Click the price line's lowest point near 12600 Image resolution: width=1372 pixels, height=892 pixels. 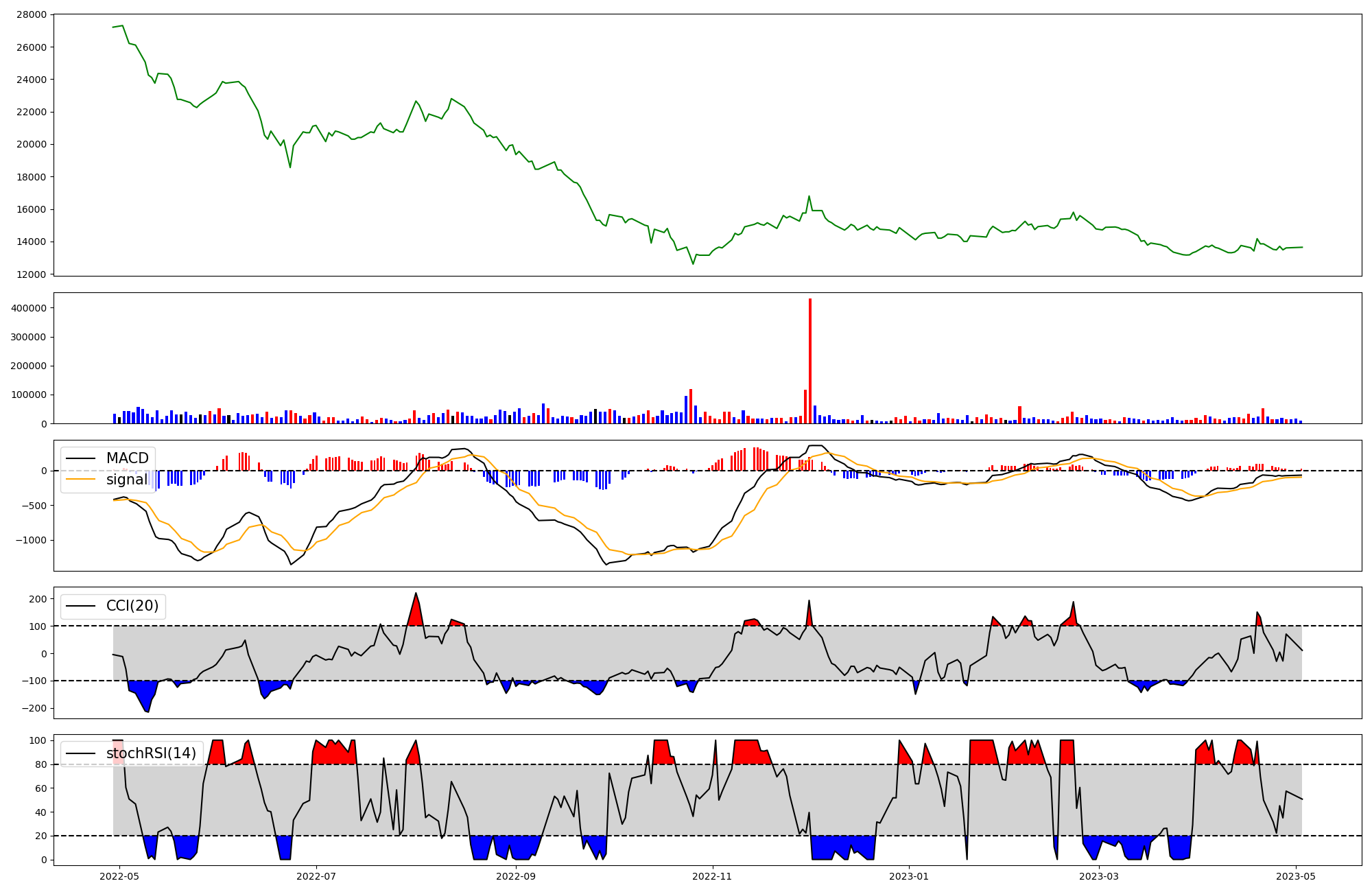693,263
